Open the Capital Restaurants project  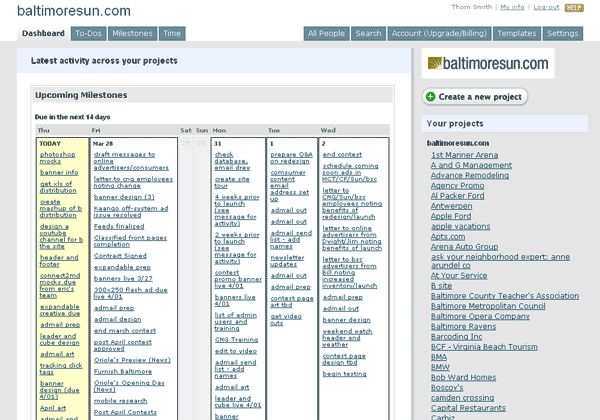468,408
